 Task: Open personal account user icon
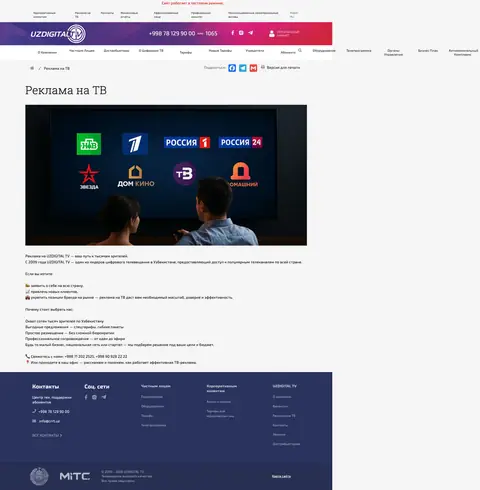point(272,33)
